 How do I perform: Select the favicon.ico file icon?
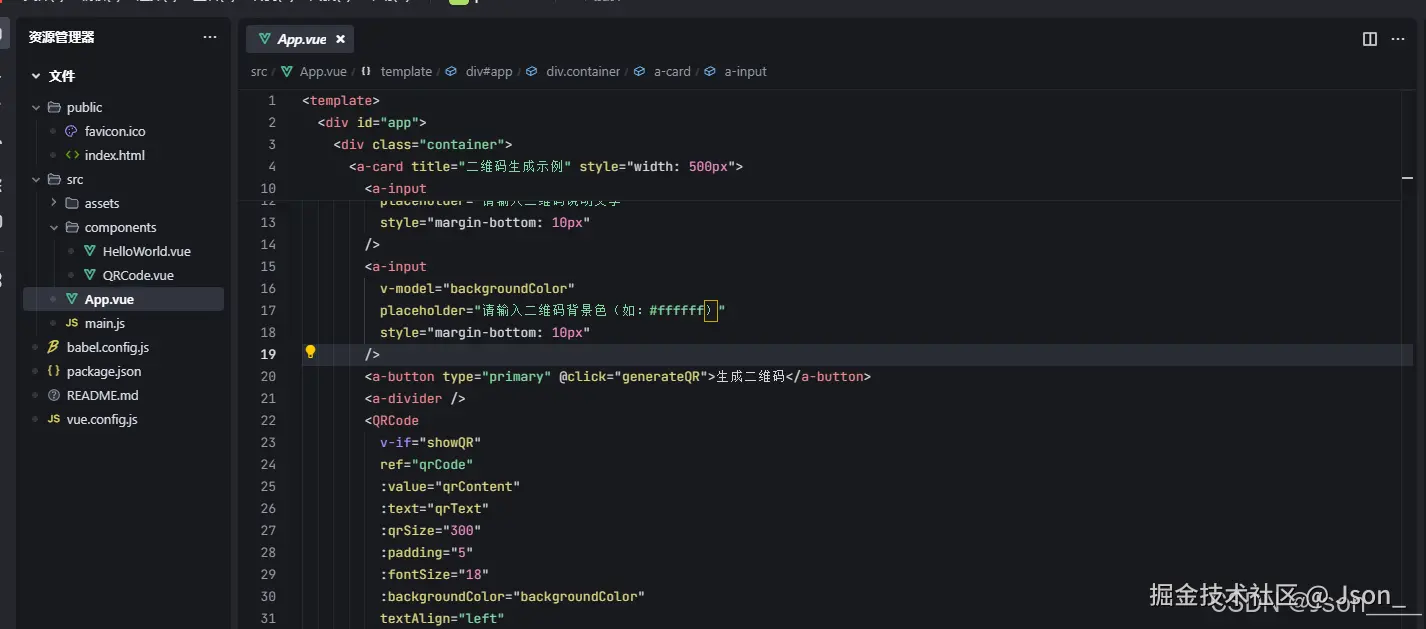[x=71, y=131]
